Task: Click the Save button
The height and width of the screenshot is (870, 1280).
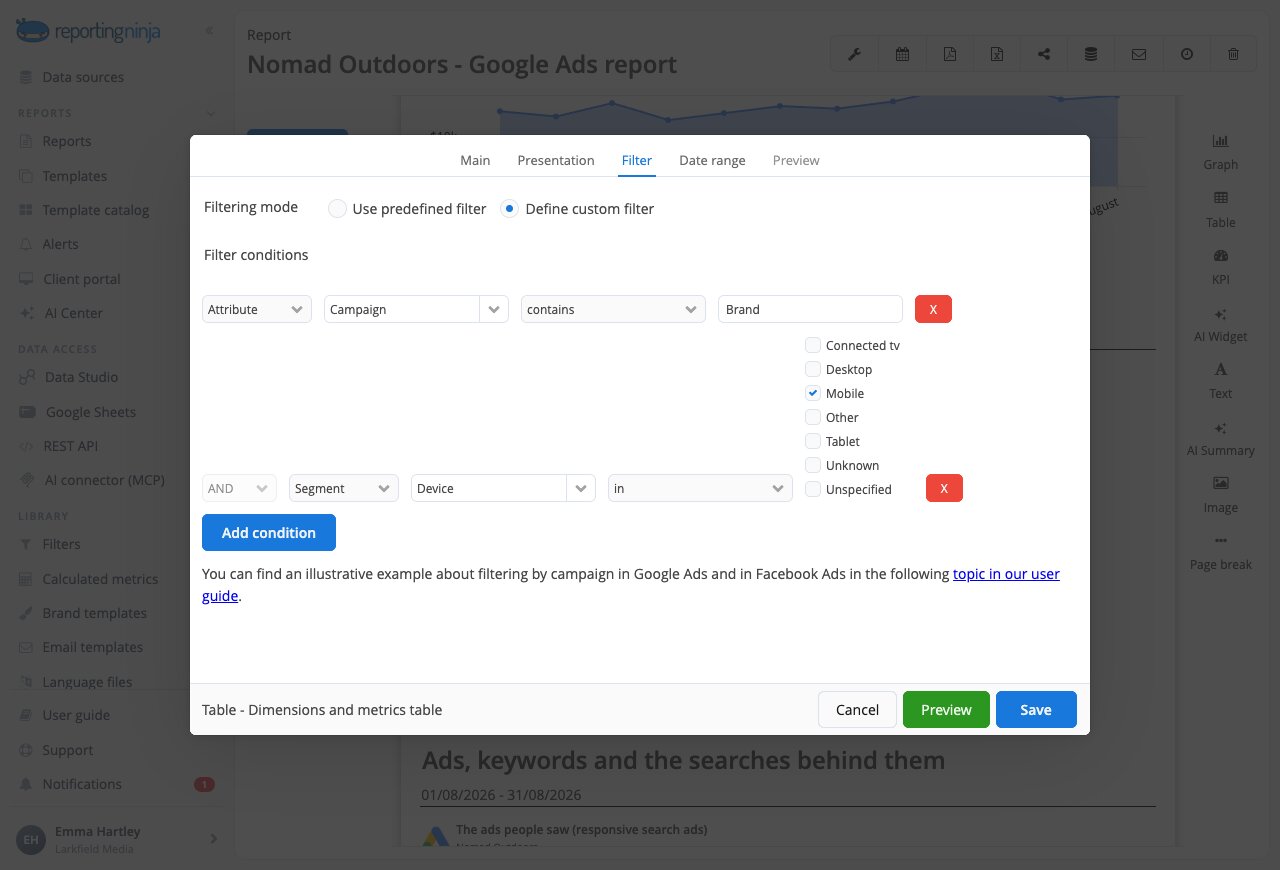Action: coord(1036,709)
